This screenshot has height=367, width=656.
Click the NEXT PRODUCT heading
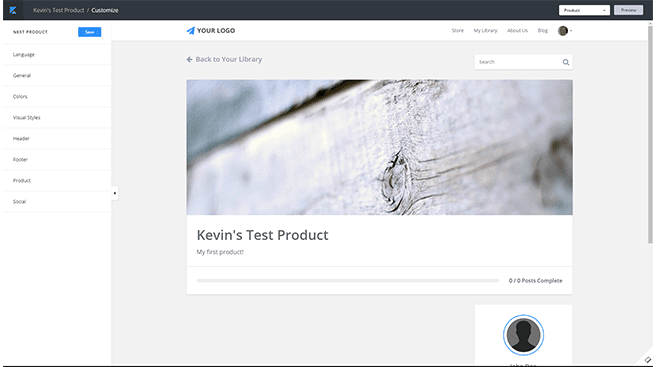[30, 32]
